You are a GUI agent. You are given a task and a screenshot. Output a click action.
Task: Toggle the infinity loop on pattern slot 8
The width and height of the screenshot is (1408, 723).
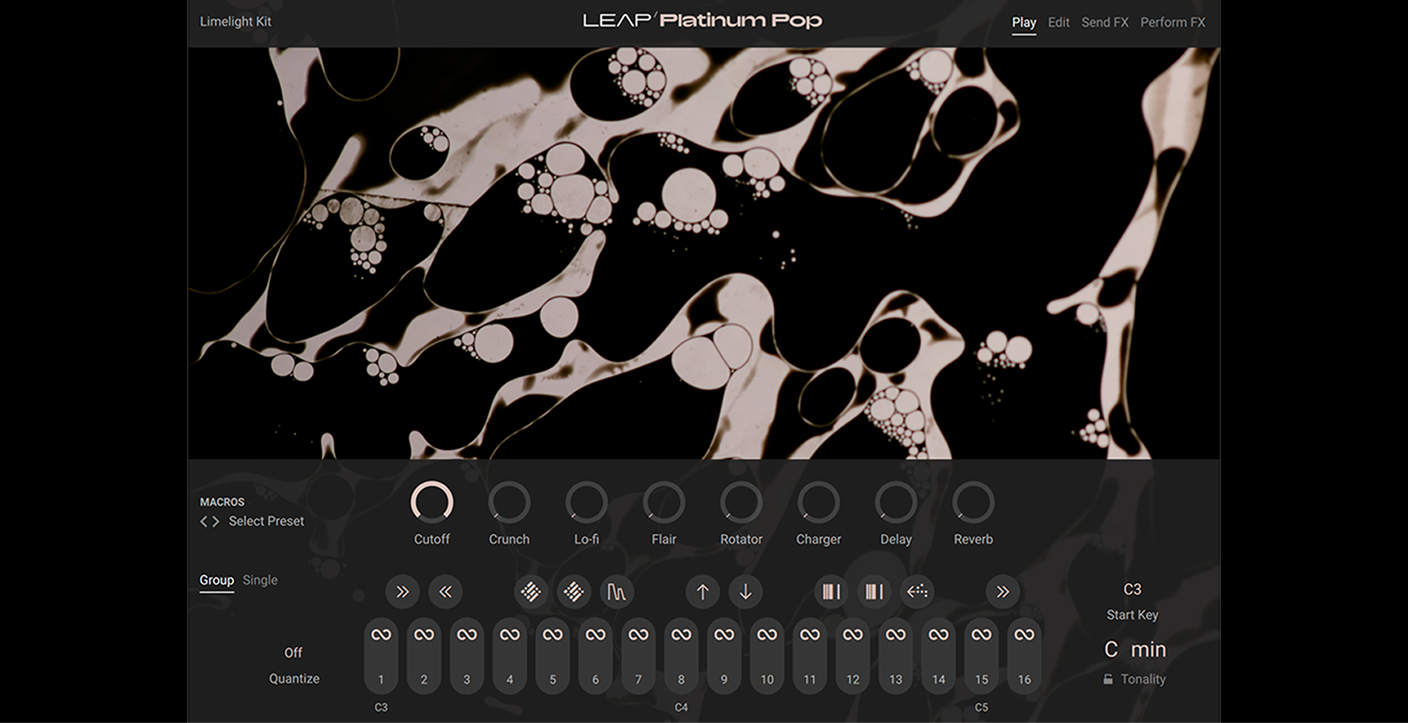[681, 633]
